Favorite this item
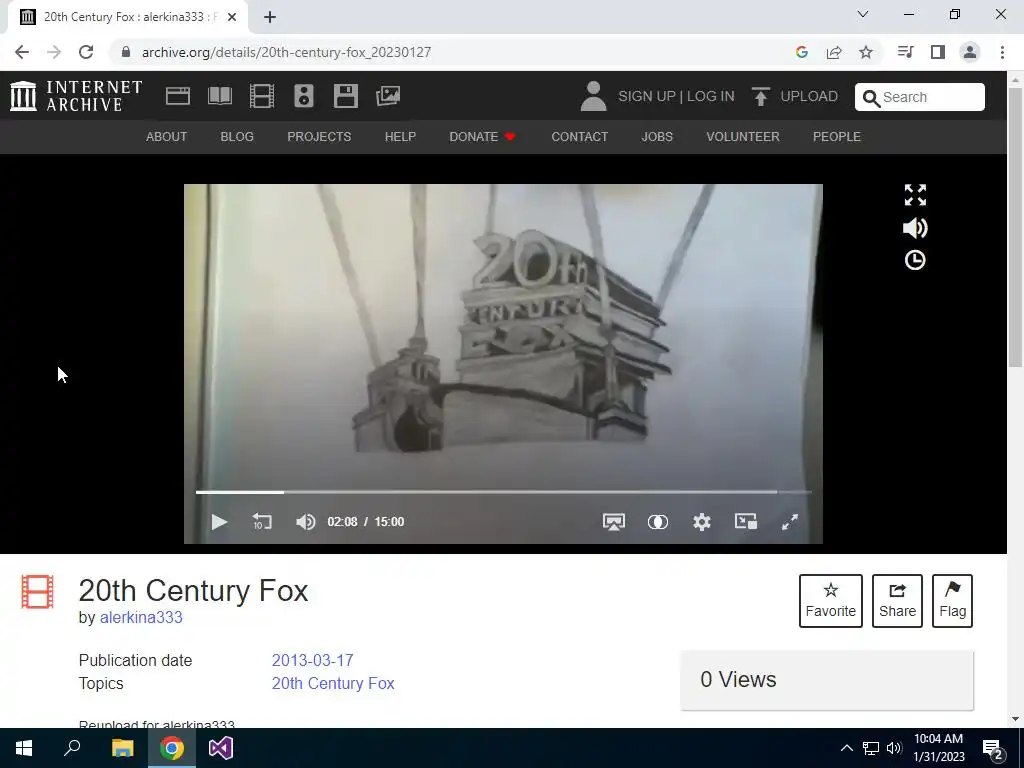The height and width of the screenshot is (768, 1024). pyautogui.click(x=831, y=601)
